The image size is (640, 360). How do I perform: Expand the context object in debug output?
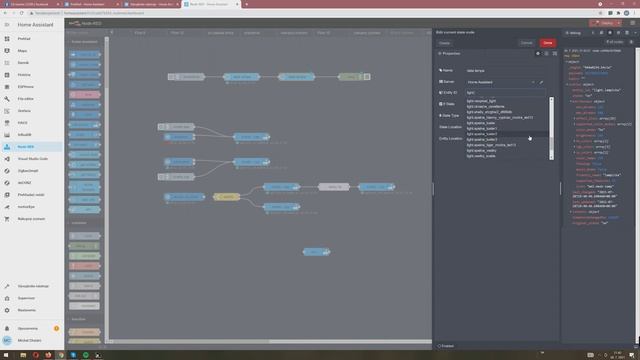[571, 212]
